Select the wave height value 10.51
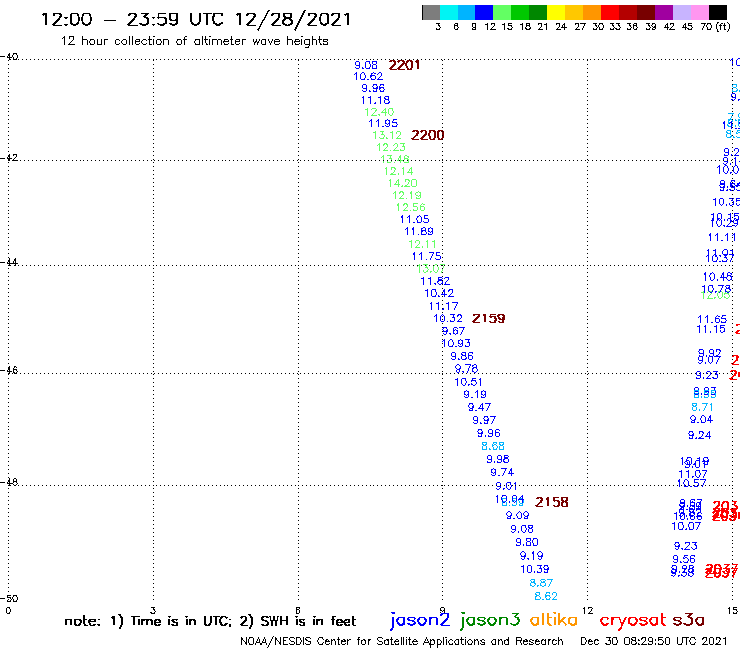Image resolution: width=740 pixels, height=650 pixels. point(469,382)
